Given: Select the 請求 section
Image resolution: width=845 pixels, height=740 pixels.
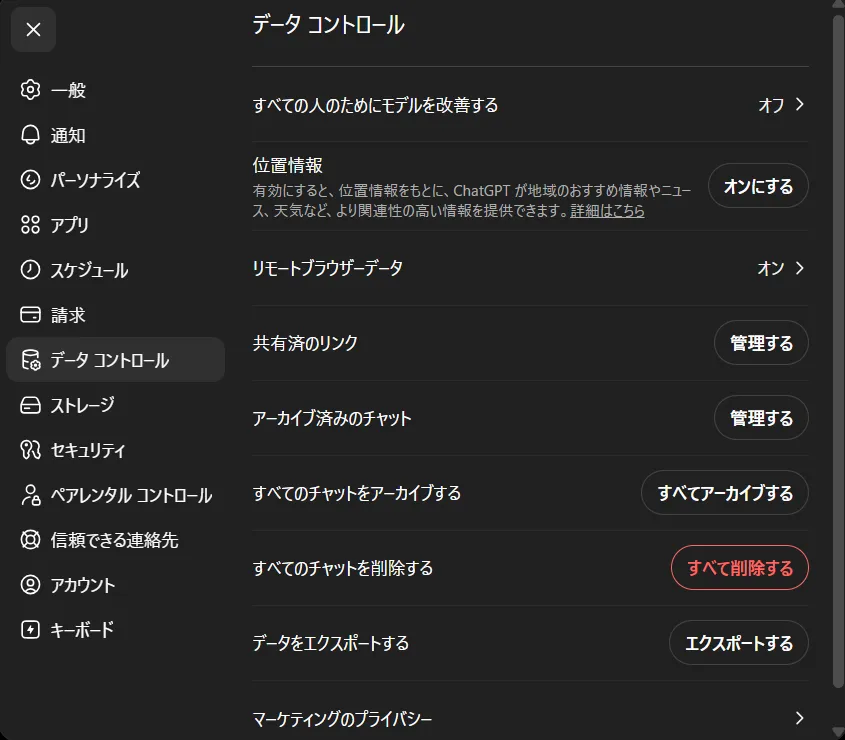Looking at the screenshot, I should [x=115, y=314].
